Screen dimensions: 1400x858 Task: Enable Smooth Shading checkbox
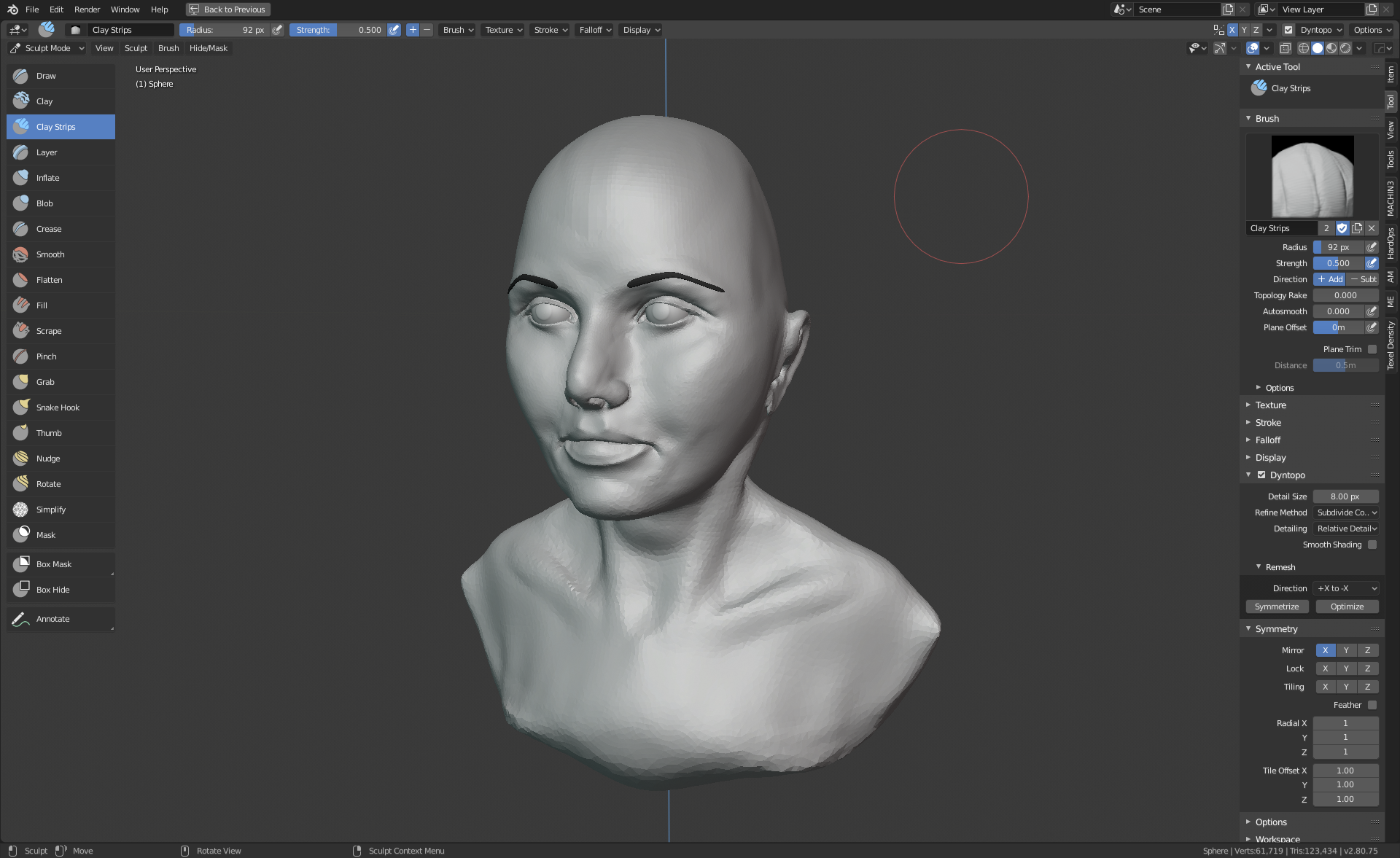(1372, 545)
